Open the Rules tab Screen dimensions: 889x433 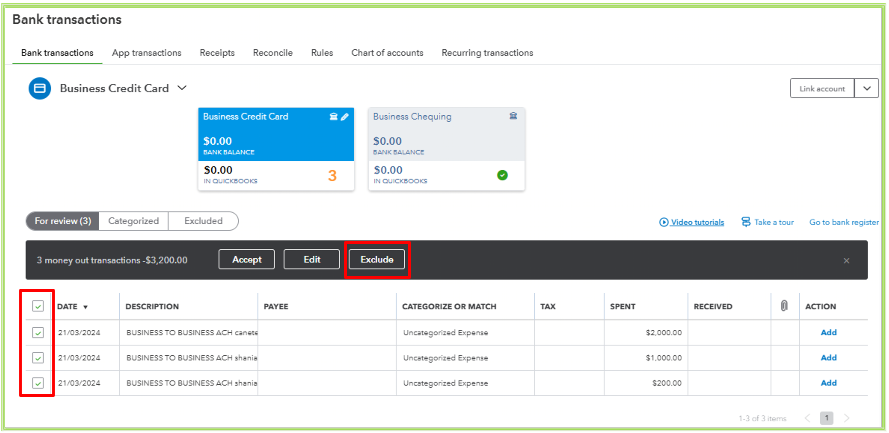pos(322,53)
